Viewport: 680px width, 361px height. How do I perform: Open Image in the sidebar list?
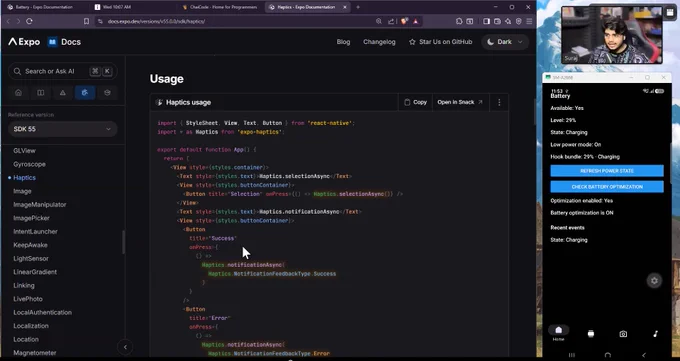(x=22, y=191)
